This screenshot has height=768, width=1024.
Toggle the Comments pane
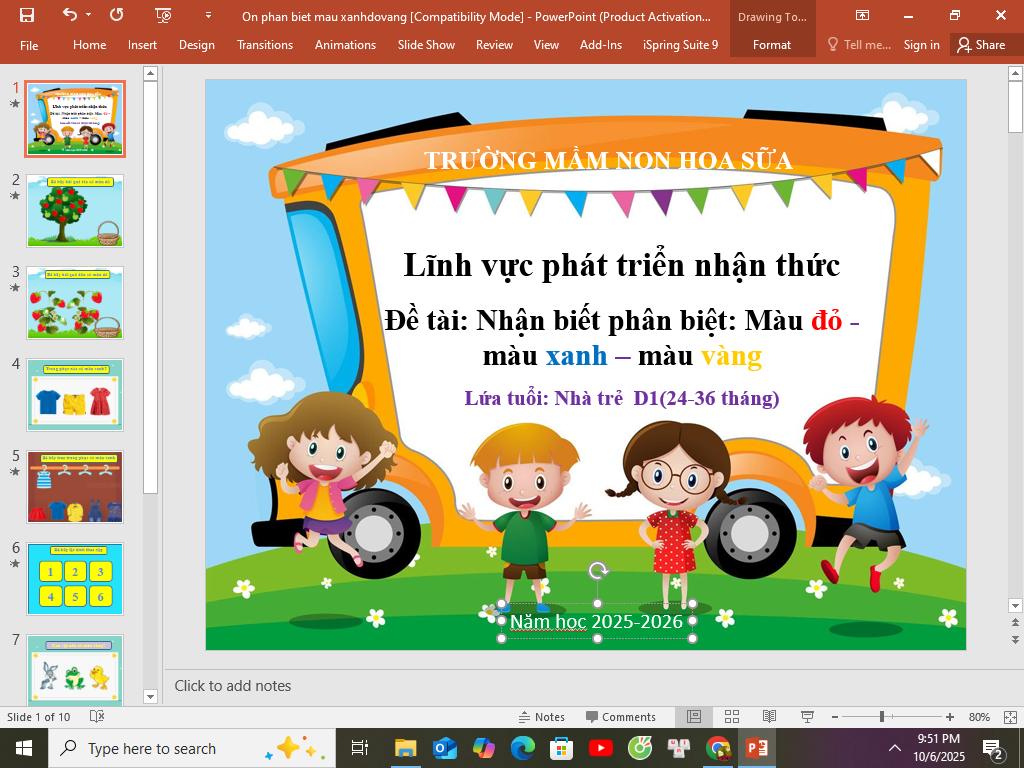point(620,717)
